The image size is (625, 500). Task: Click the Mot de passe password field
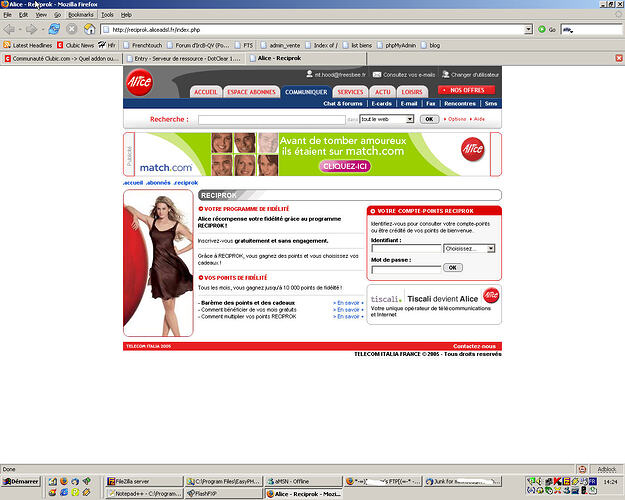[405, 268]
